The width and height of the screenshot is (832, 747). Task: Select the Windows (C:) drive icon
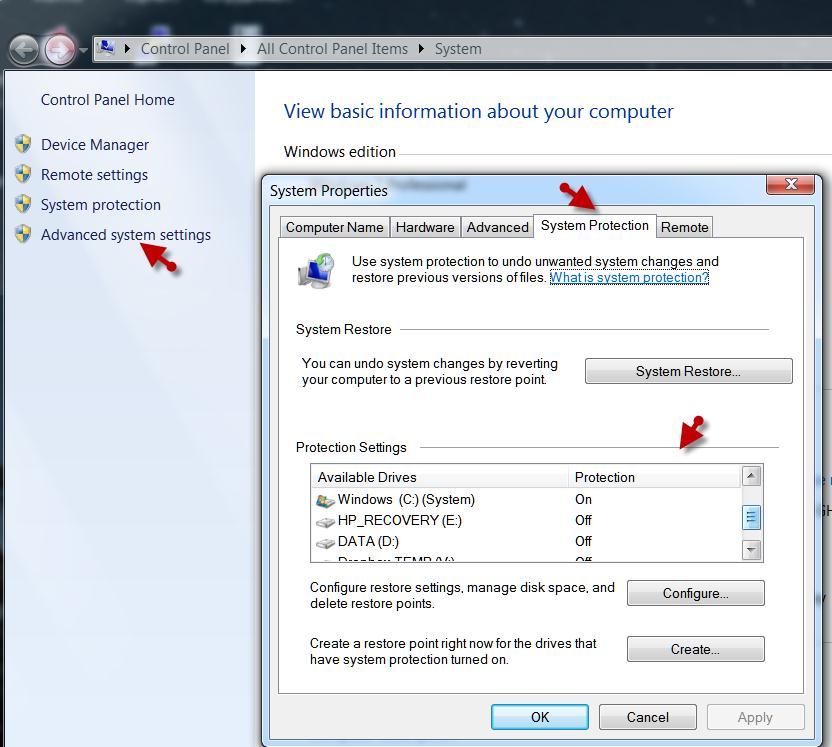click(x=324, y=499)
